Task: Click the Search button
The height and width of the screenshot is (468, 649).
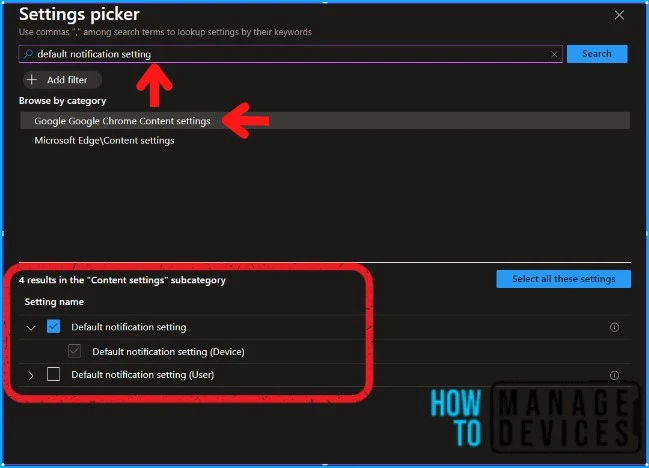Action: 597,54
